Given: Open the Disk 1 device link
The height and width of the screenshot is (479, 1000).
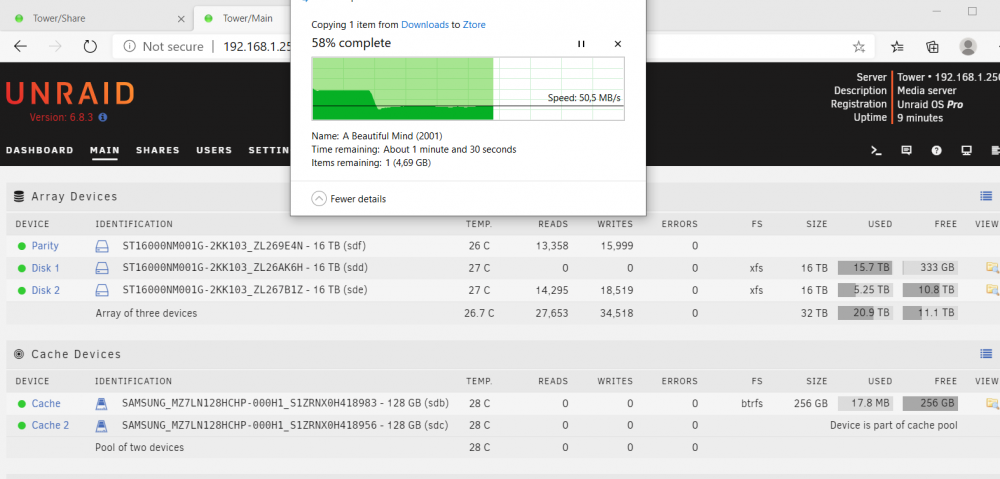Looking at the screenshot, I should point(46,268).
